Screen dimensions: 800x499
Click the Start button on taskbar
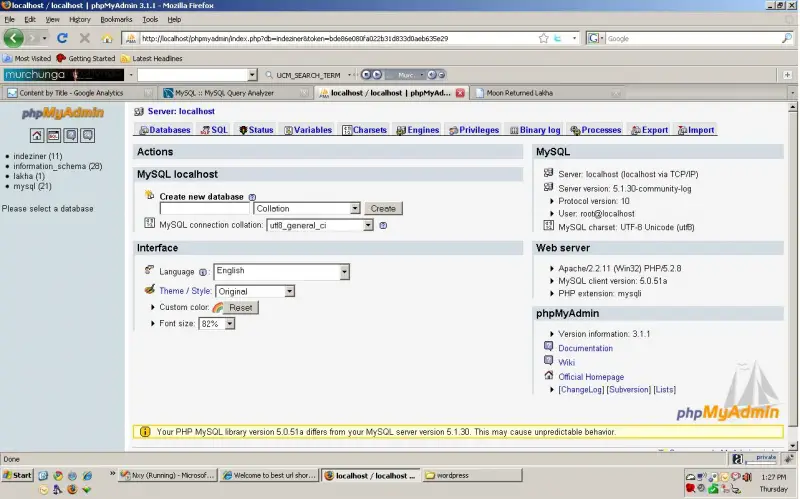[x=17, y=475]
